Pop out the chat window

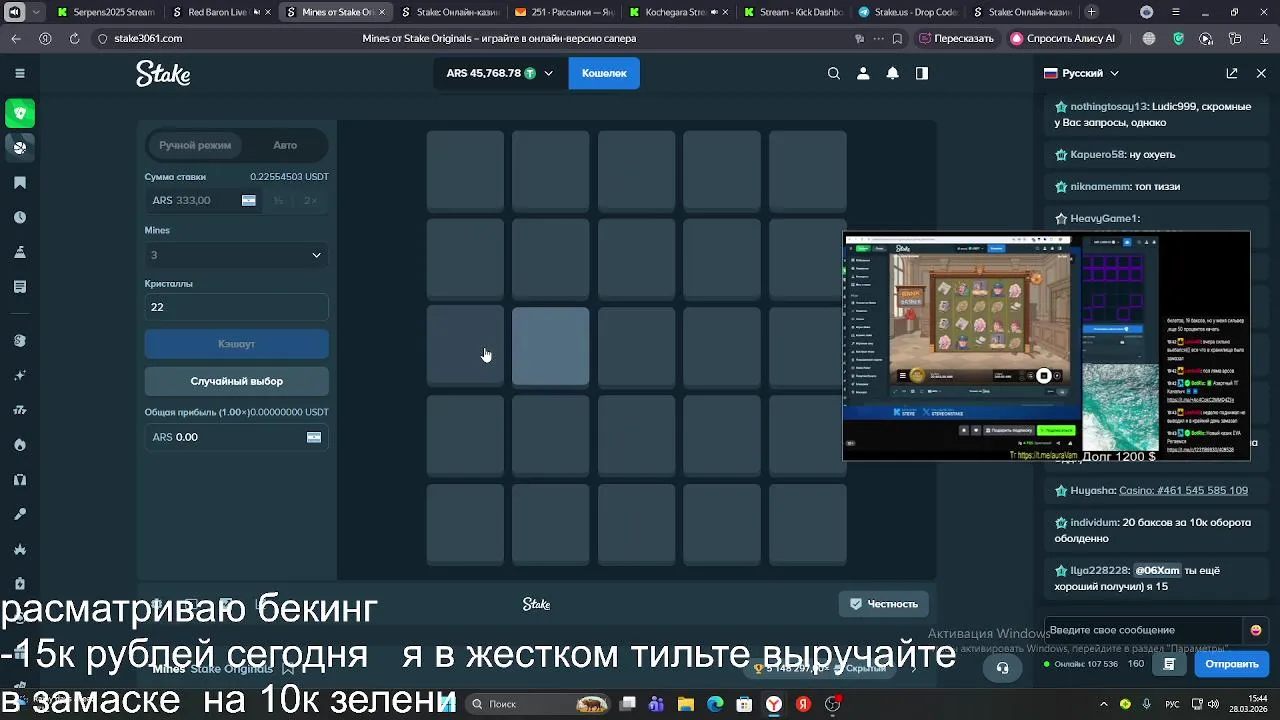tap(1232, 73)
